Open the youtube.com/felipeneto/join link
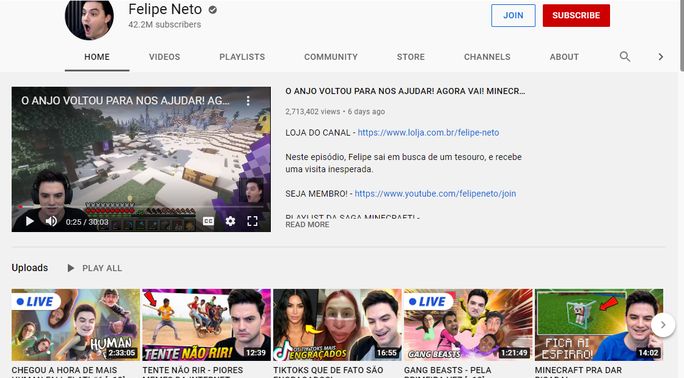Screen dimensions: 684x378 435,194
